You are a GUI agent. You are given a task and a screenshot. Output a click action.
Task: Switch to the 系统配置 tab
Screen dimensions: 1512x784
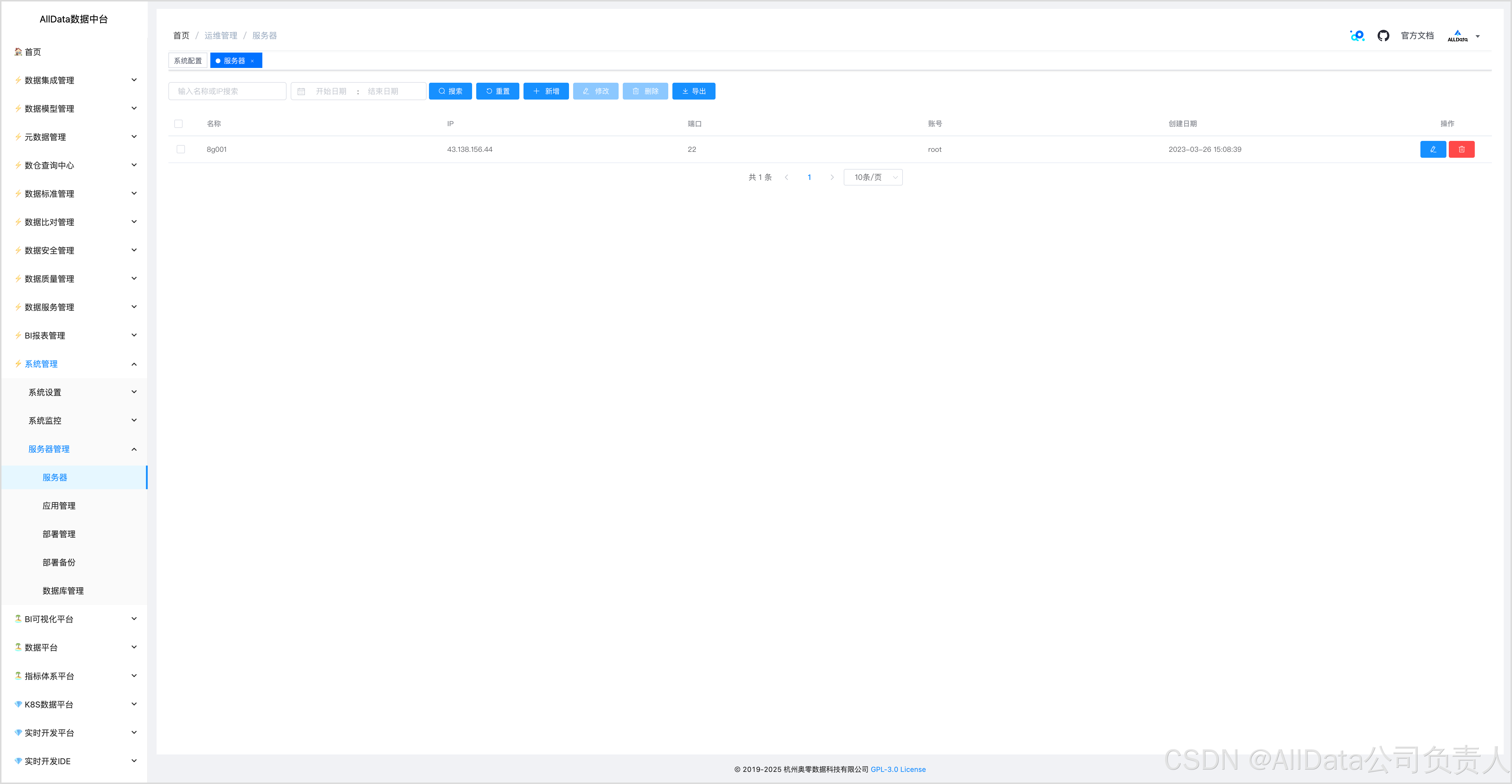coord(188,61)
